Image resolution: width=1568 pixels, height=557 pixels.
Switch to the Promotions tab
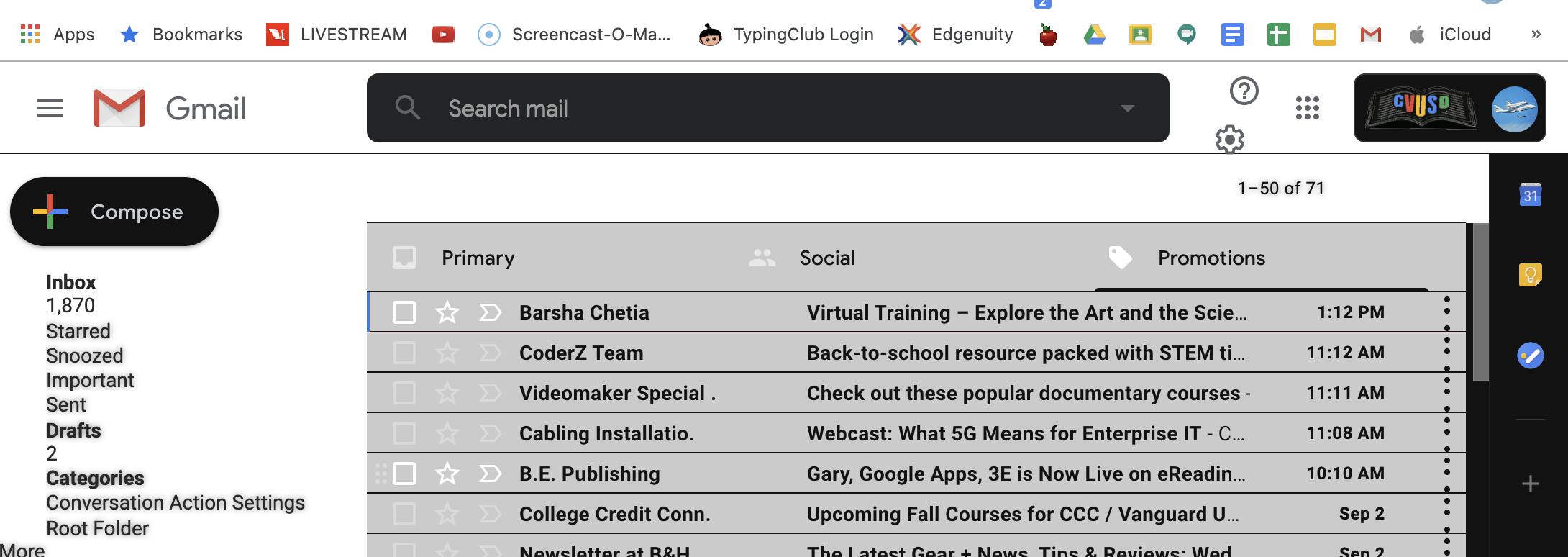[x=1211, y=257]
